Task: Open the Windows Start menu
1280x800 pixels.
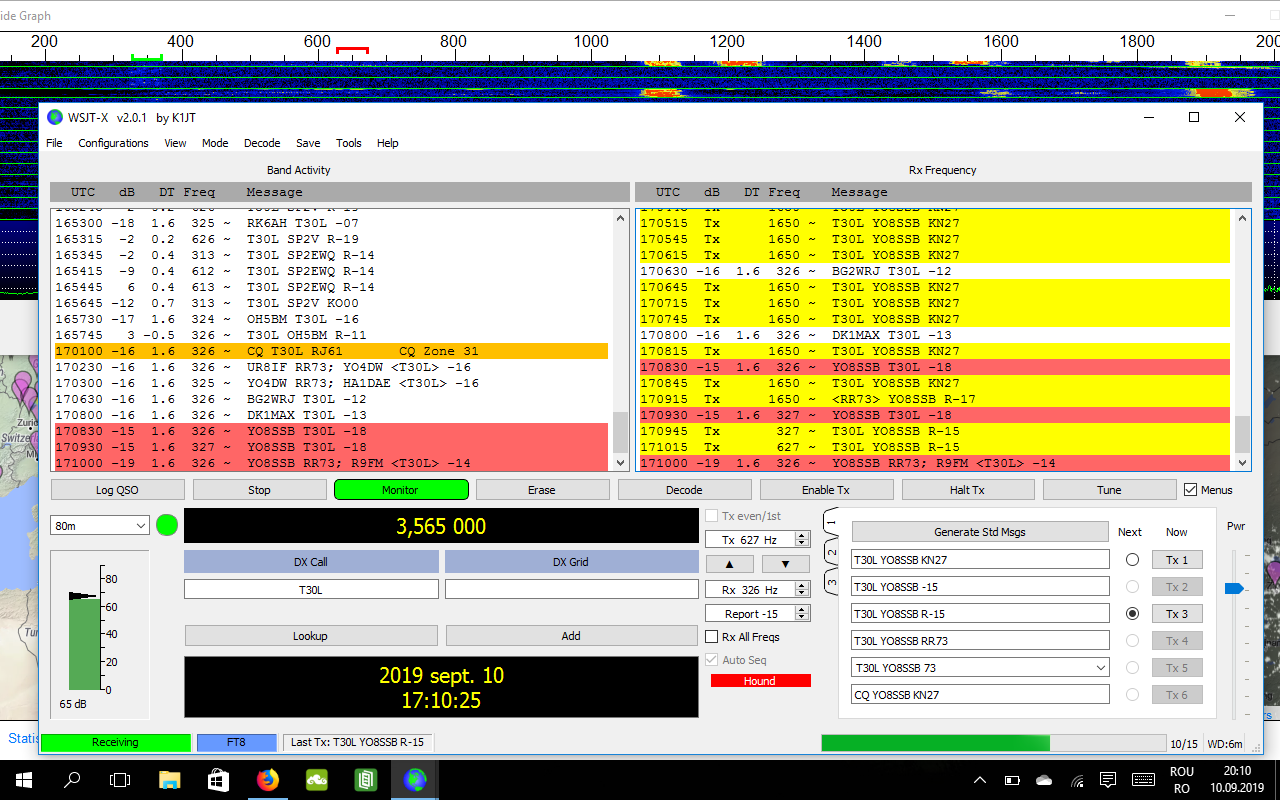Action: 23,780
